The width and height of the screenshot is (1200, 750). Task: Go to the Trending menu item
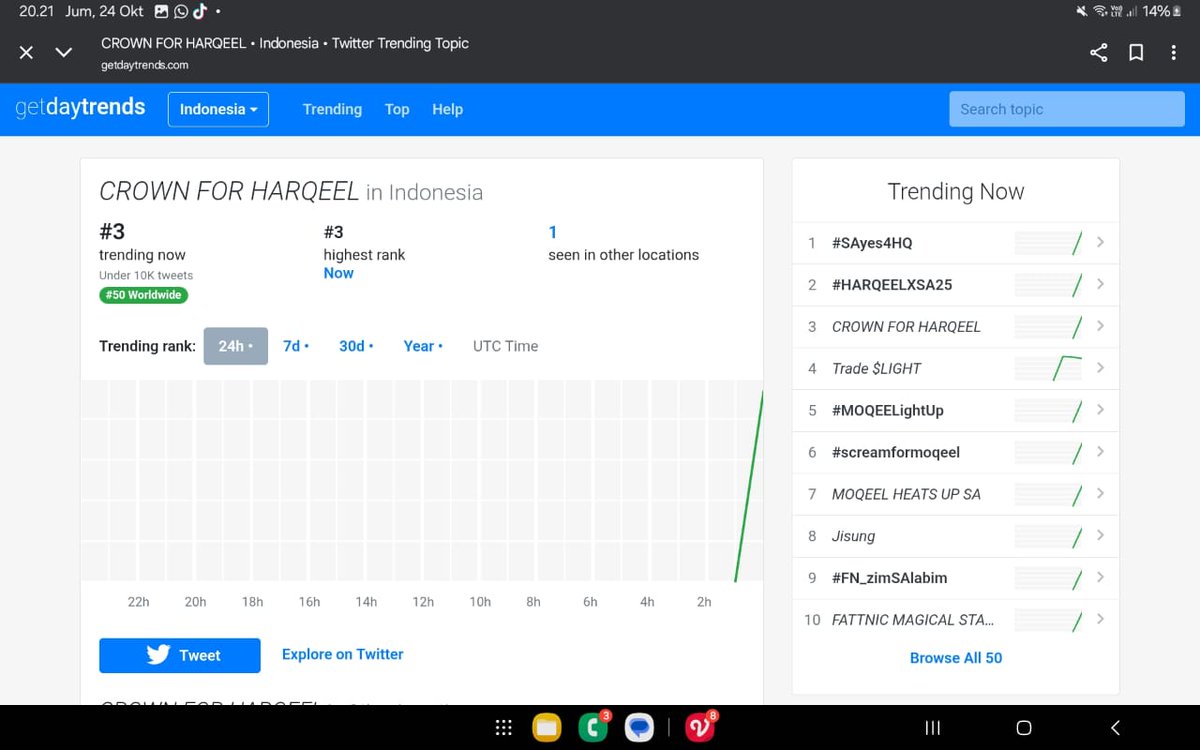[332, 109]
